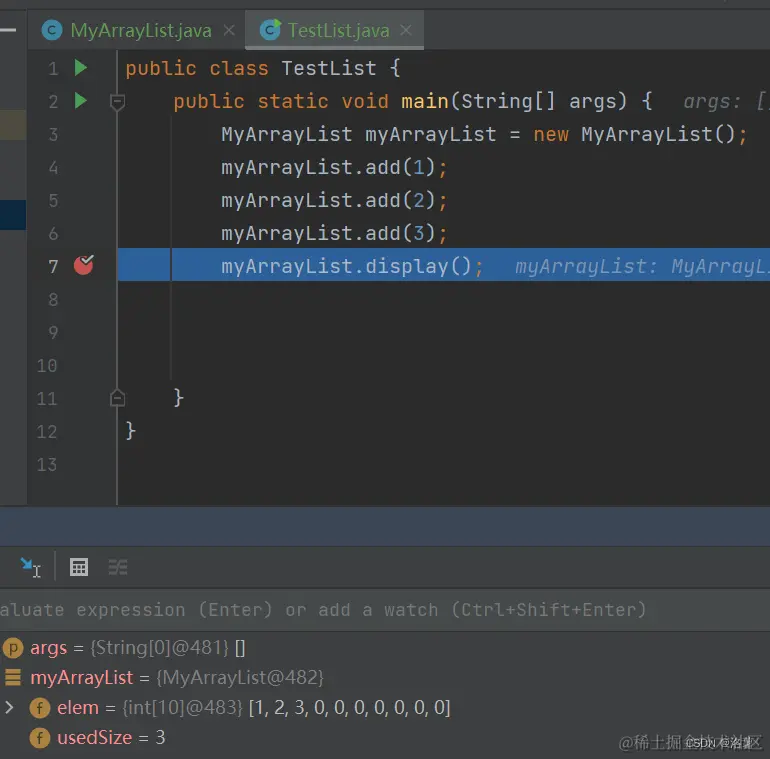
Task: Click the myArrayList.add(1) statement
Action: click(334, 167)
